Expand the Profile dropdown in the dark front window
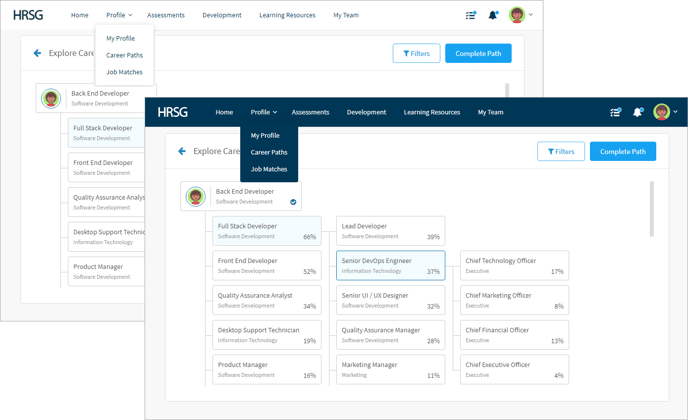This screenshot has height=420, width=688. (x=264, y=112)
